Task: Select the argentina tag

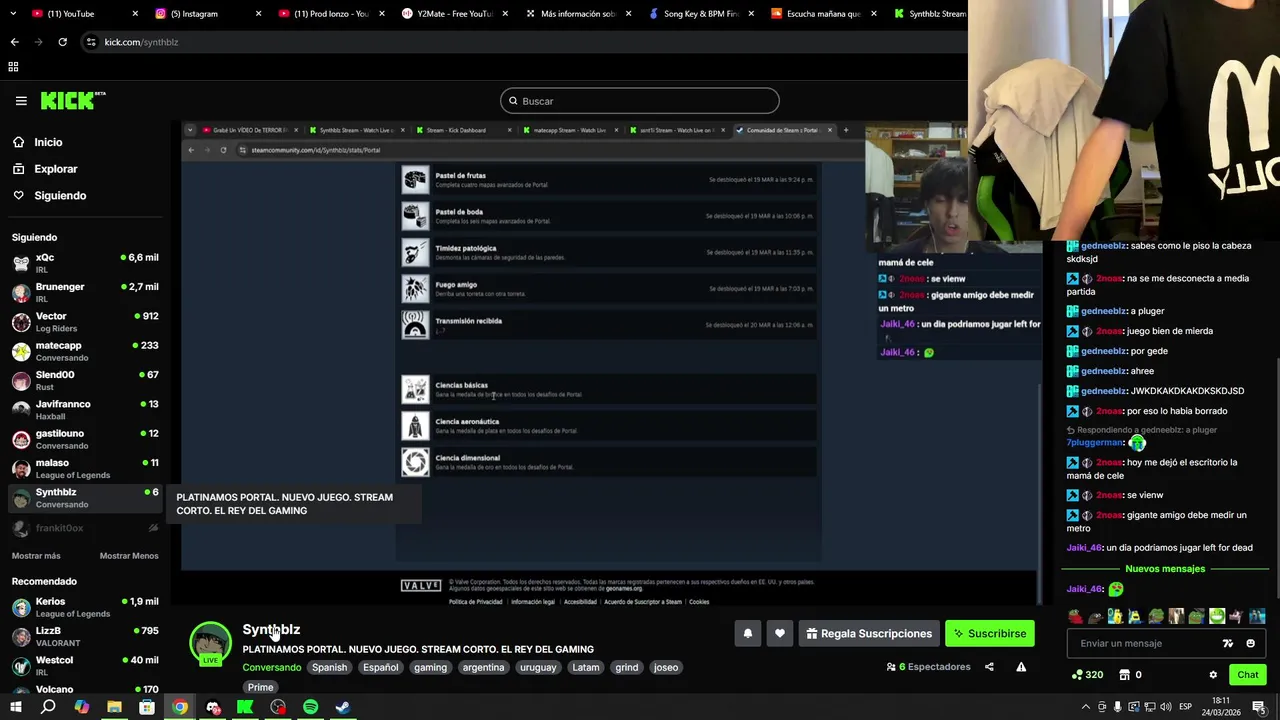Action: [483, 667]
